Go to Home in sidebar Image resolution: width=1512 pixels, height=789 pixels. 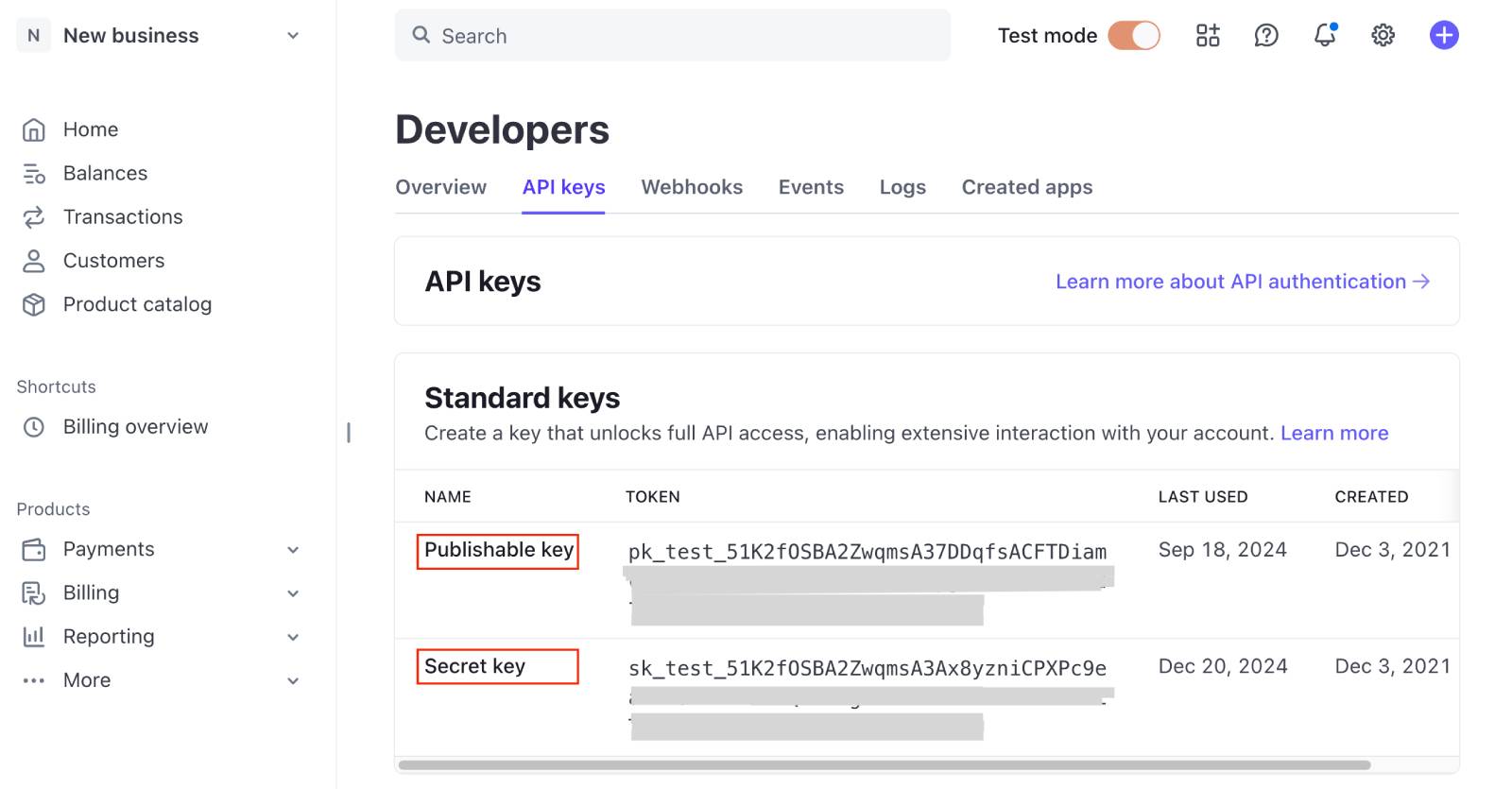(x=90, y=129)
